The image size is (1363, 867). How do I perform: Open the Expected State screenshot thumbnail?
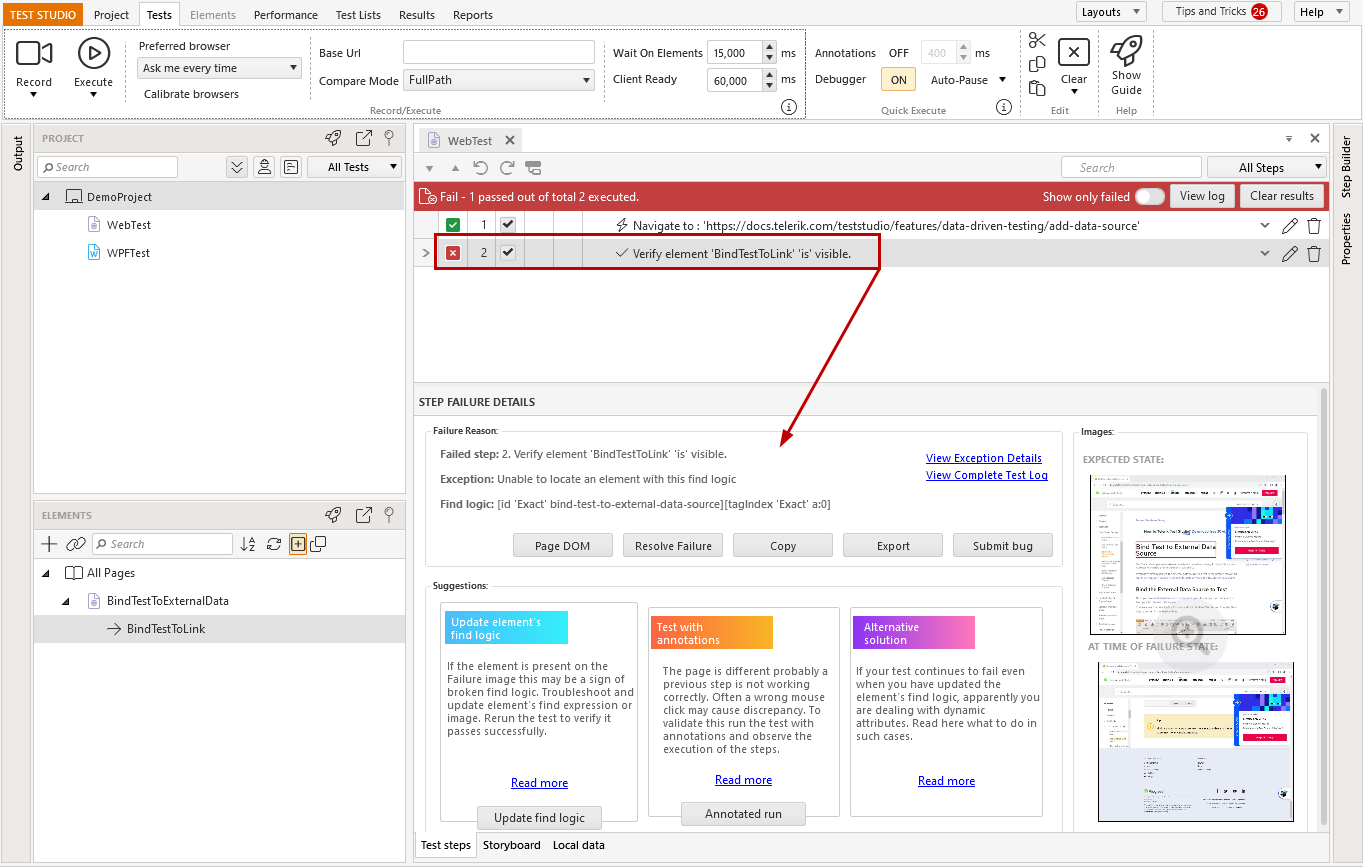click(1187, 554)
